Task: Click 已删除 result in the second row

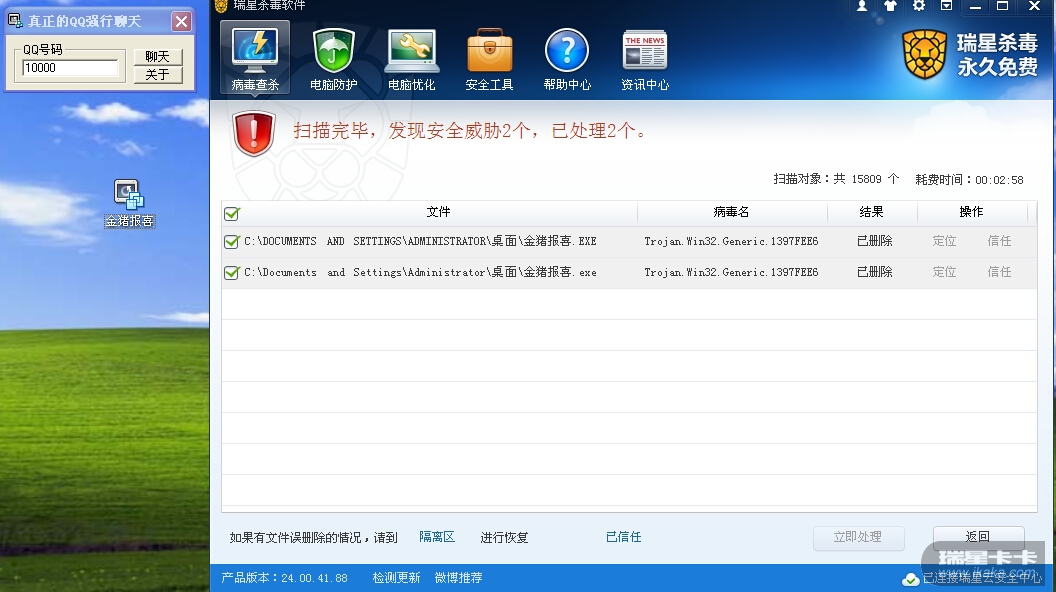Action: [x=875, y=272]
